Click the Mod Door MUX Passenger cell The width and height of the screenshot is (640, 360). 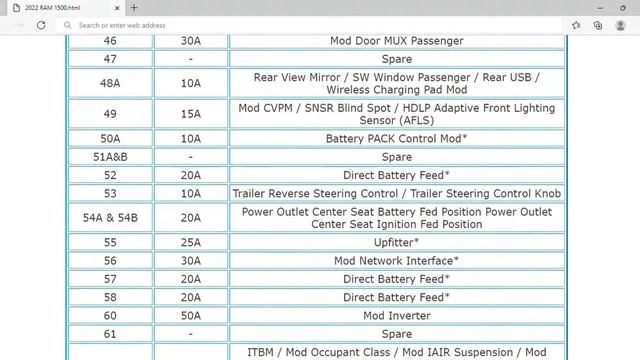tap(397, 41)
